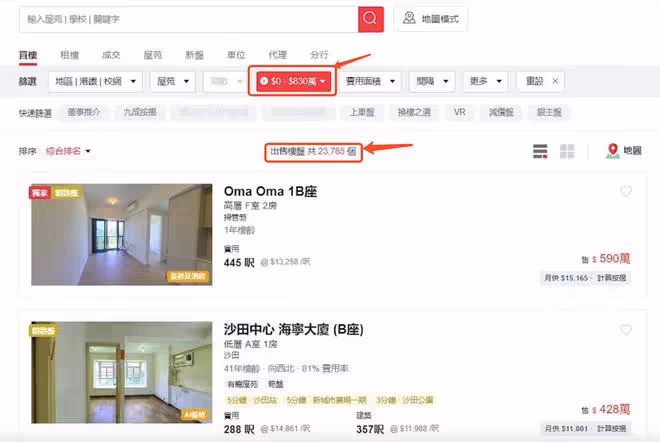Click the 445 呎 saleable area value
660x442 pixels.
pyautogui.click(x=239, y=263)
